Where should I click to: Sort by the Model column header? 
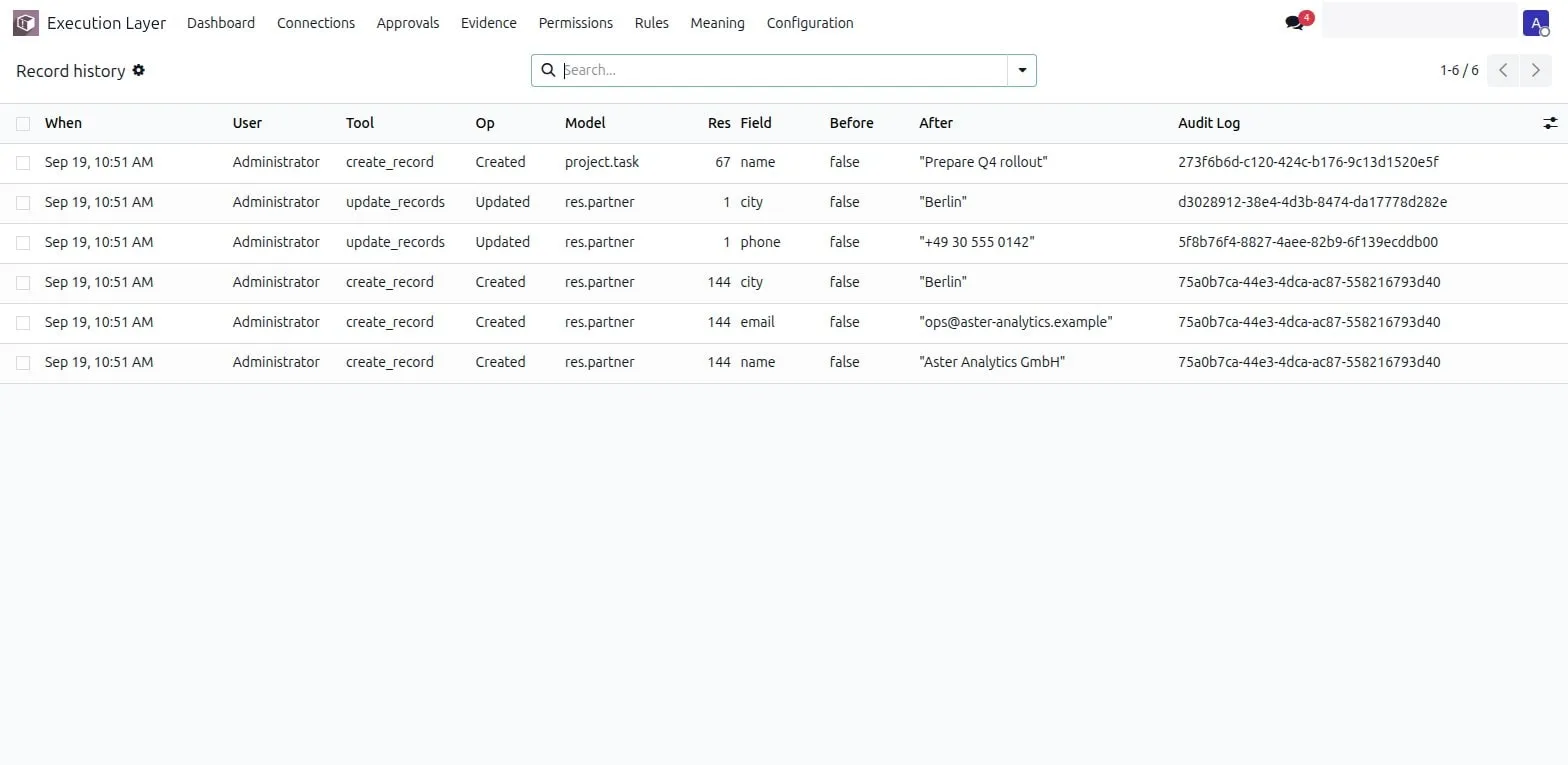(x=585, y=123)
